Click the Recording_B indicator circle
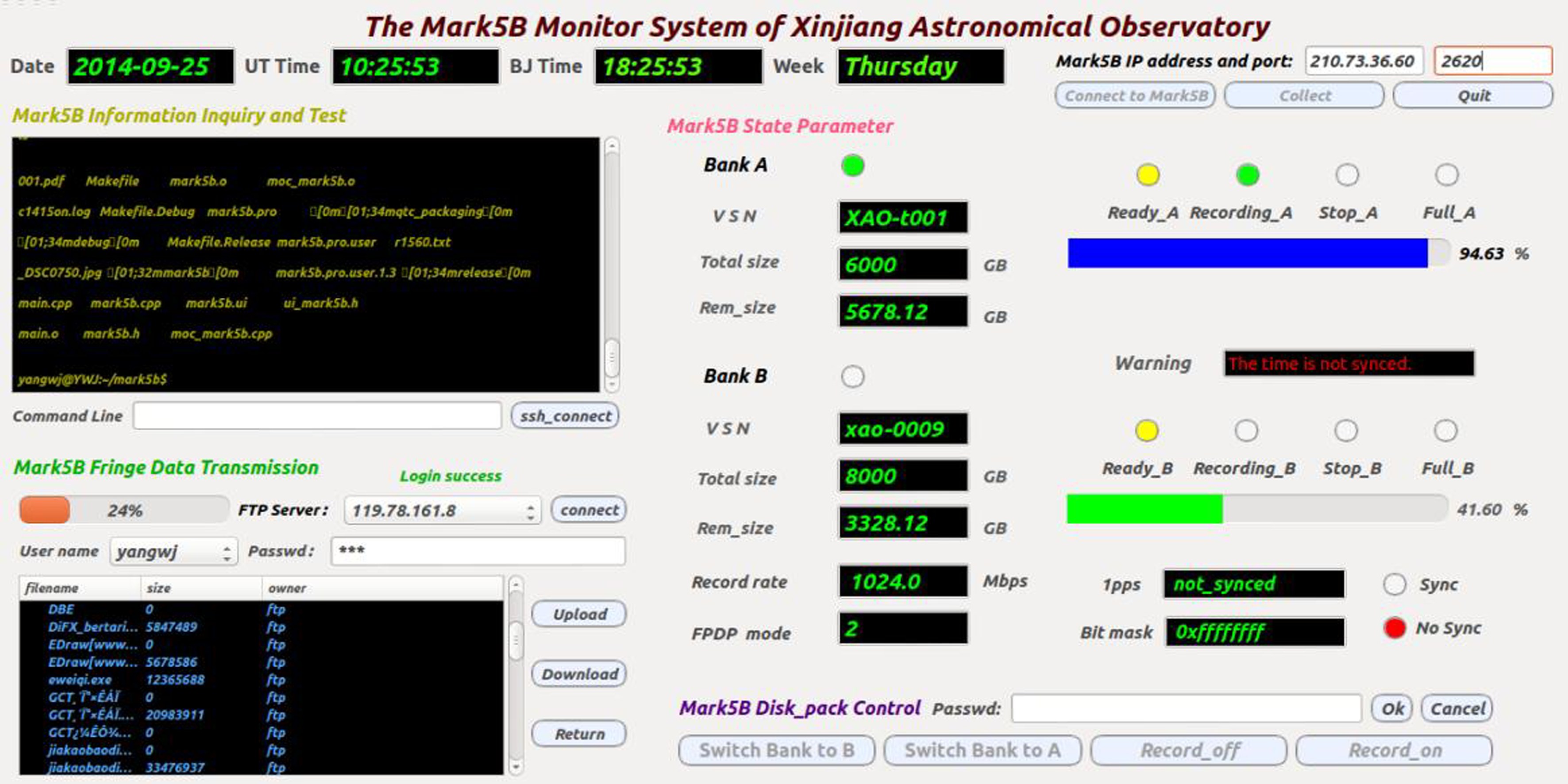 [1246, 431]
